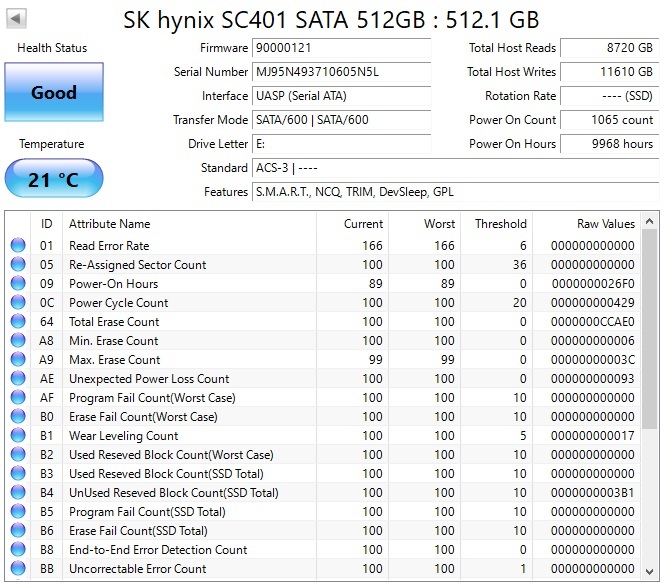
Task: Click the Worst column header
Action: point(424,223)
